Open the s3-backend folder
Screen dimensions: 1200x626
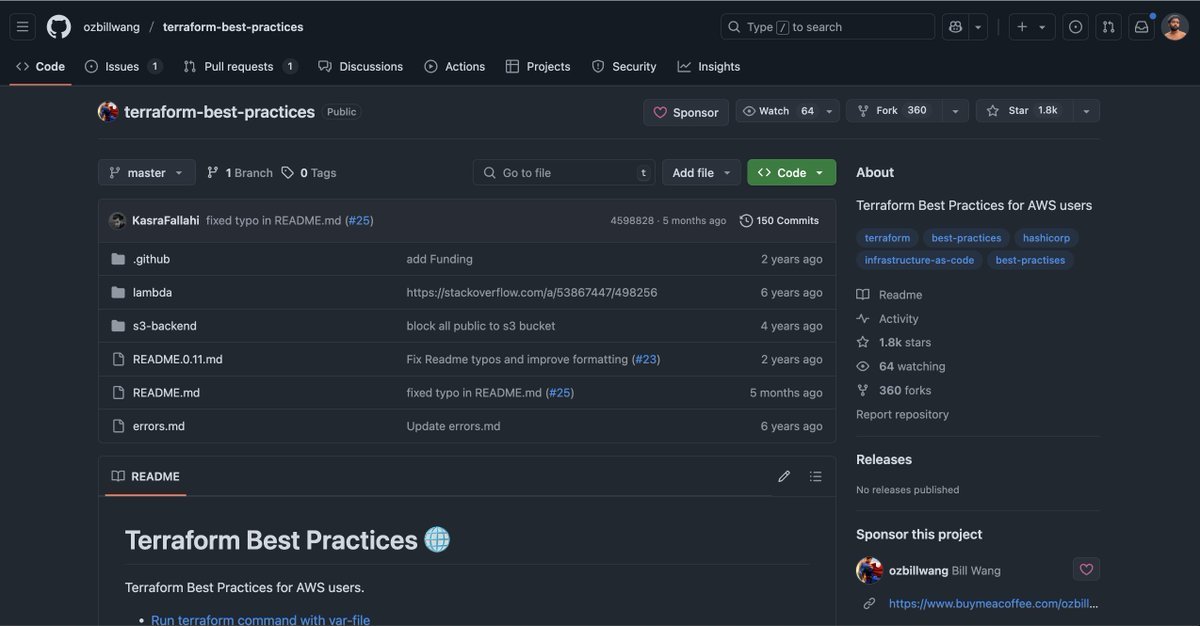point(165,326)
